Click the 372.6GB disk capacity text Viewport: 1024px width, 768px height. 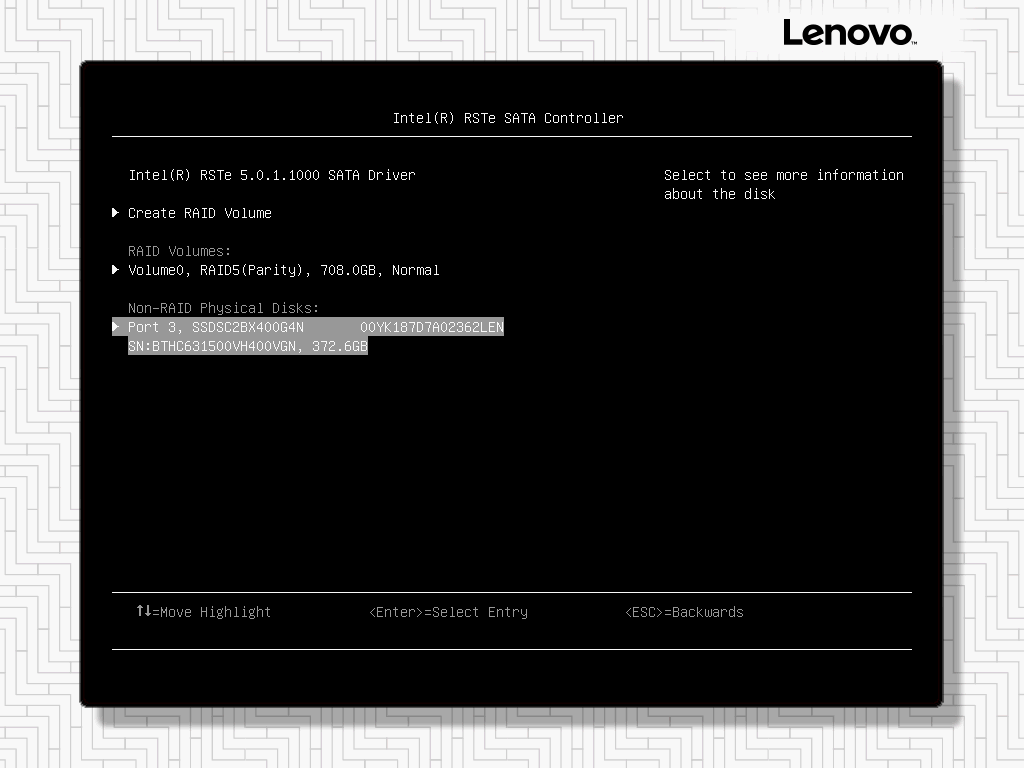tap(340, 346)
